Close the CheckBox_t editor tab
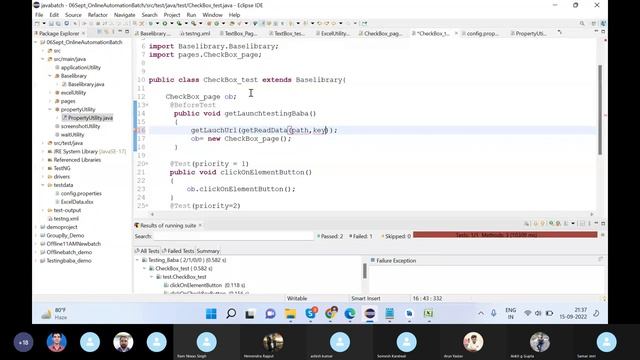Screen dimensions: 640x360 pos(456,33)
